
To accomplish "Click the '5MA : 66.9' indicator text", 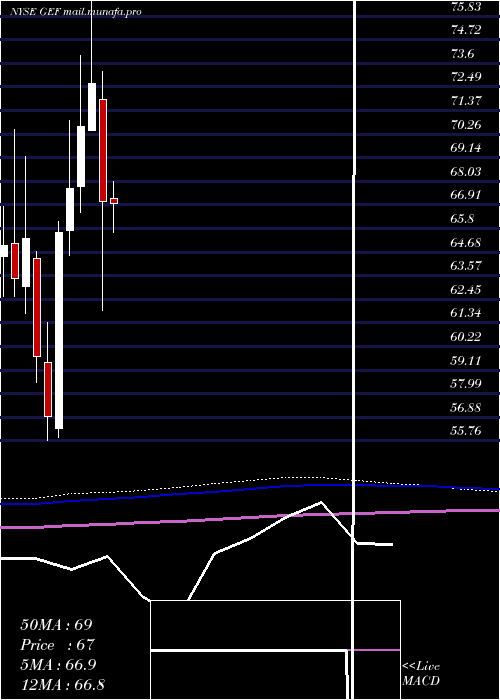I will pyautogui.click(x=59, y=665).
